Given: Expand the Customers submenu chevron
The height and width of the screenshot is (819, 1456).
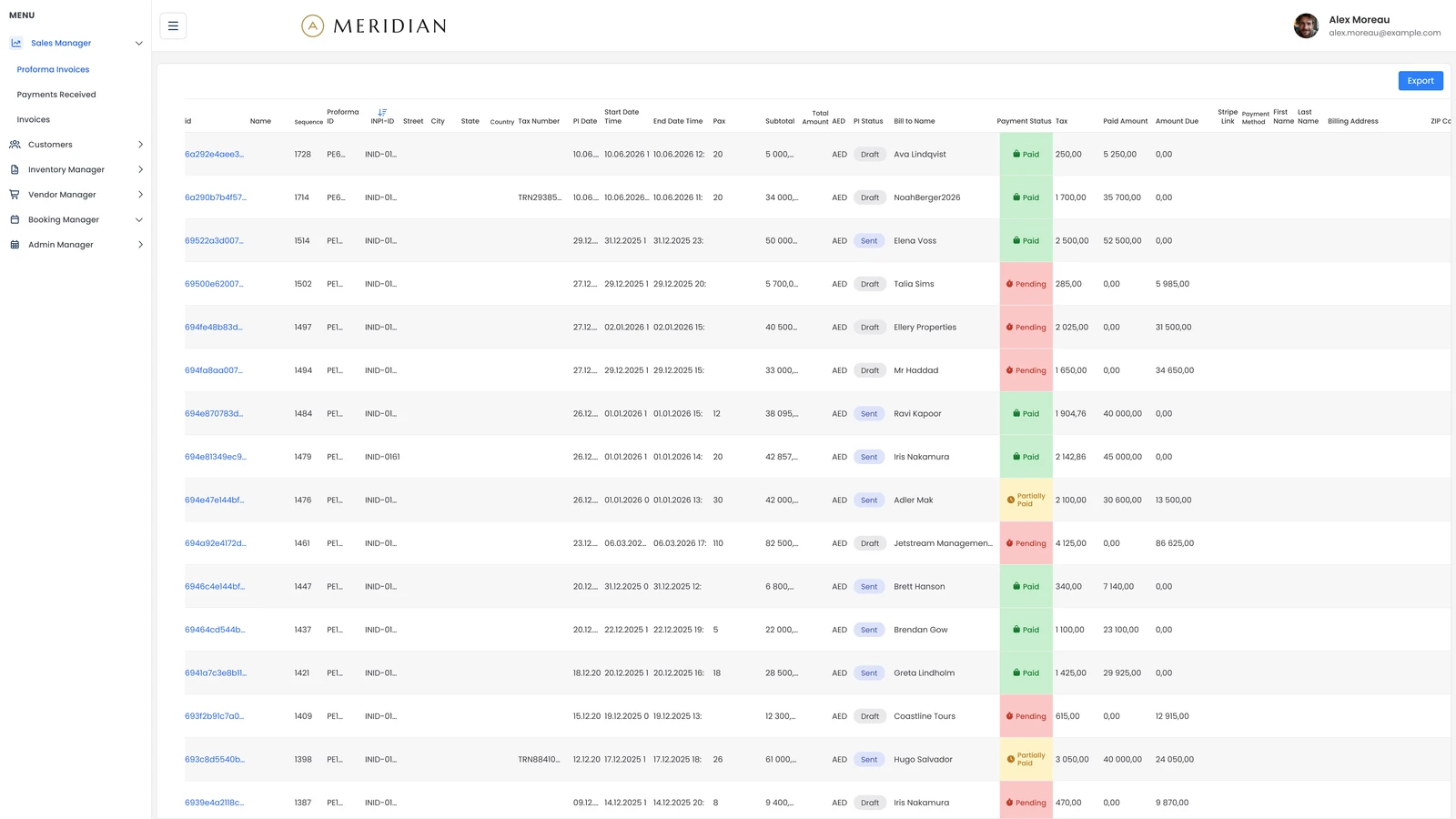Looking at the screenshot, I should 140,145.
